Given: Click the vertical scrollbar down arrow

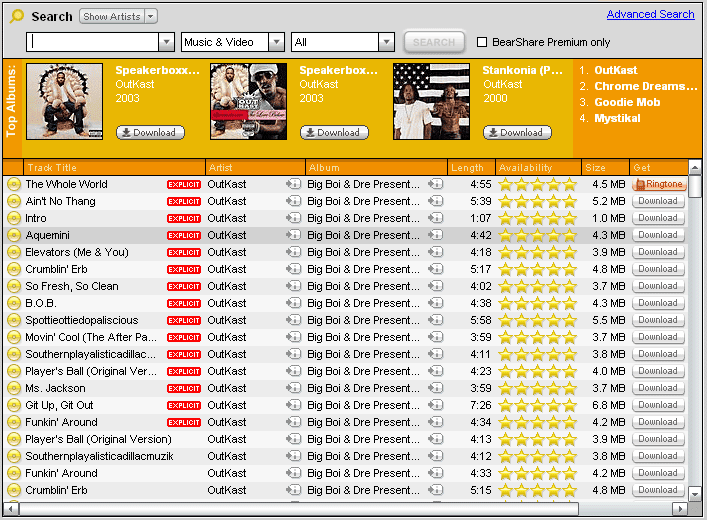Looking at the screenshot, I should 695,493.
